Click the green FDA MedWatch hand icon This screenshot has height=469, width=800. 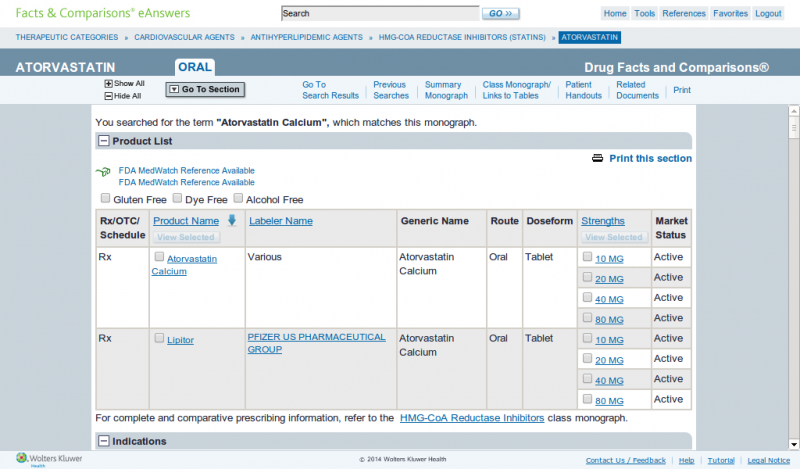[103, 172]
